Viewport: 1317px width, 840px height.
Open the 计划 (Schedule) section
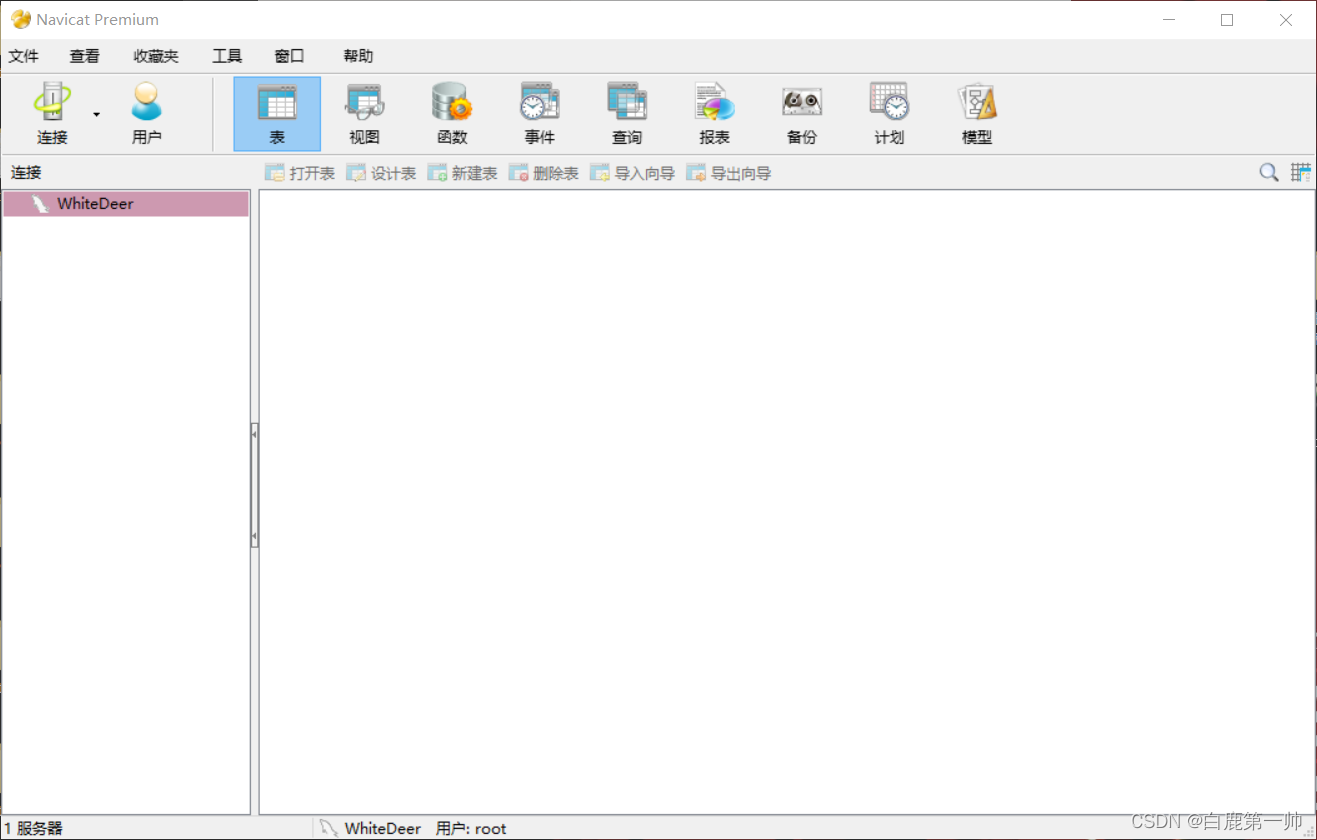(x=889, y=114)
